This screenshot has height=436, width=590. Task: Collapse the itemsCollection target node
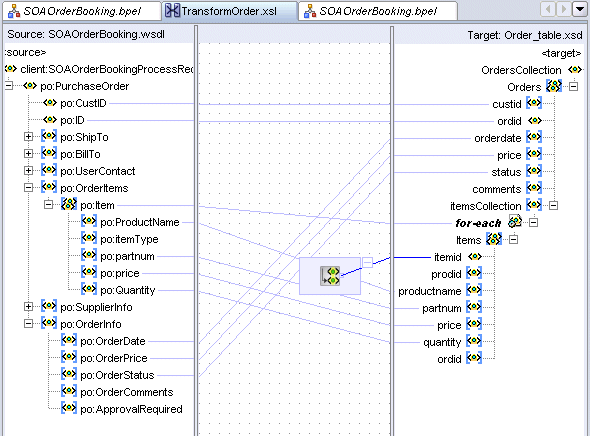553,205
